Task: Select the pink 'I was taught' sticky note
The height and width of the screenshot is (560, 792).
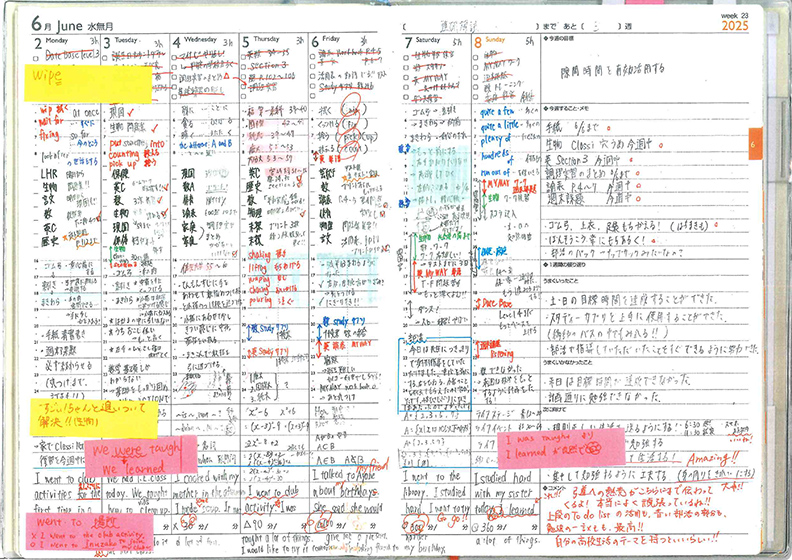Action: pyautogui.click(x=561, y=445)
